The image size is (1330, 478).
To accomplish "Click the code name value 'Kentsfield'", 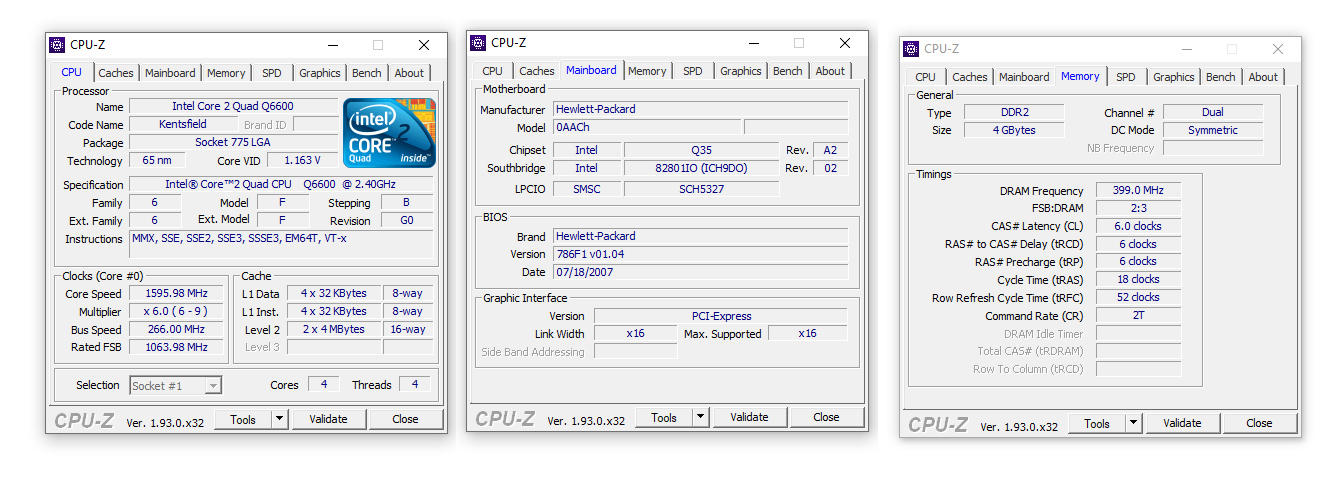I will 183,124.
